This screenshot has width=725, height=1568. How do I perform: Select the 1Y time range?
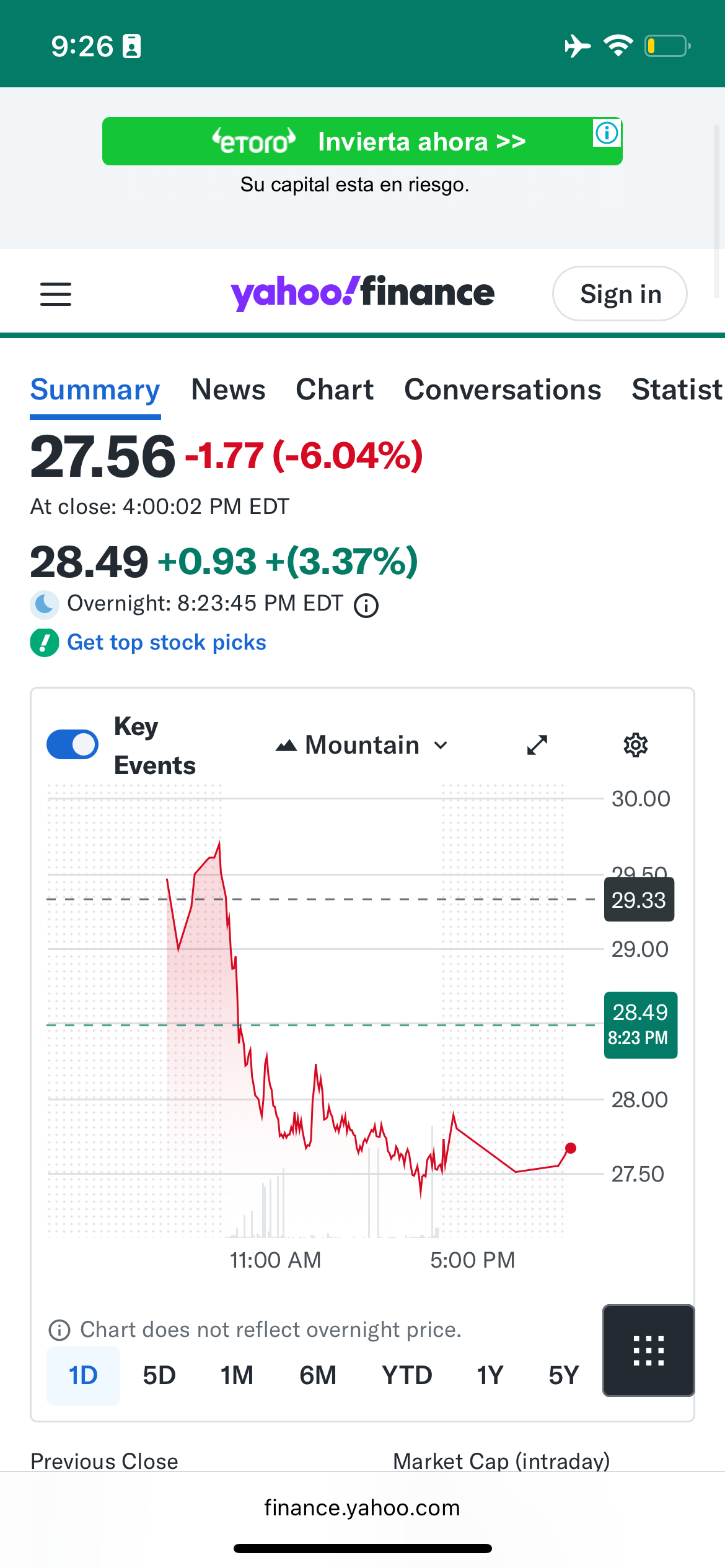point(490,1375)
